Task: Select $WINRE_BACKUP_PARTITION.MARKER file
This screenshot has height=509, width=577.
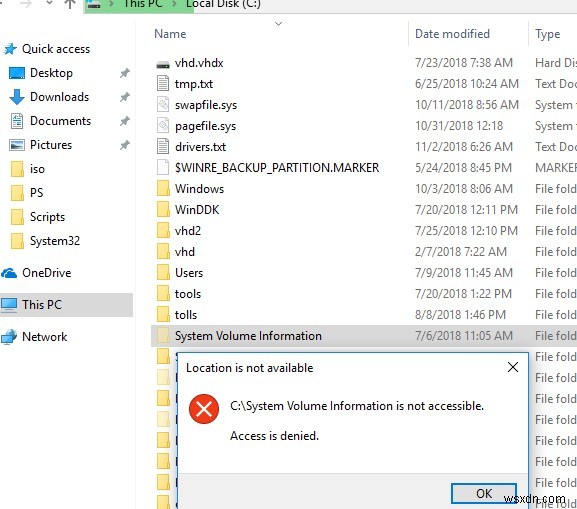Action: tap(277, 168)
